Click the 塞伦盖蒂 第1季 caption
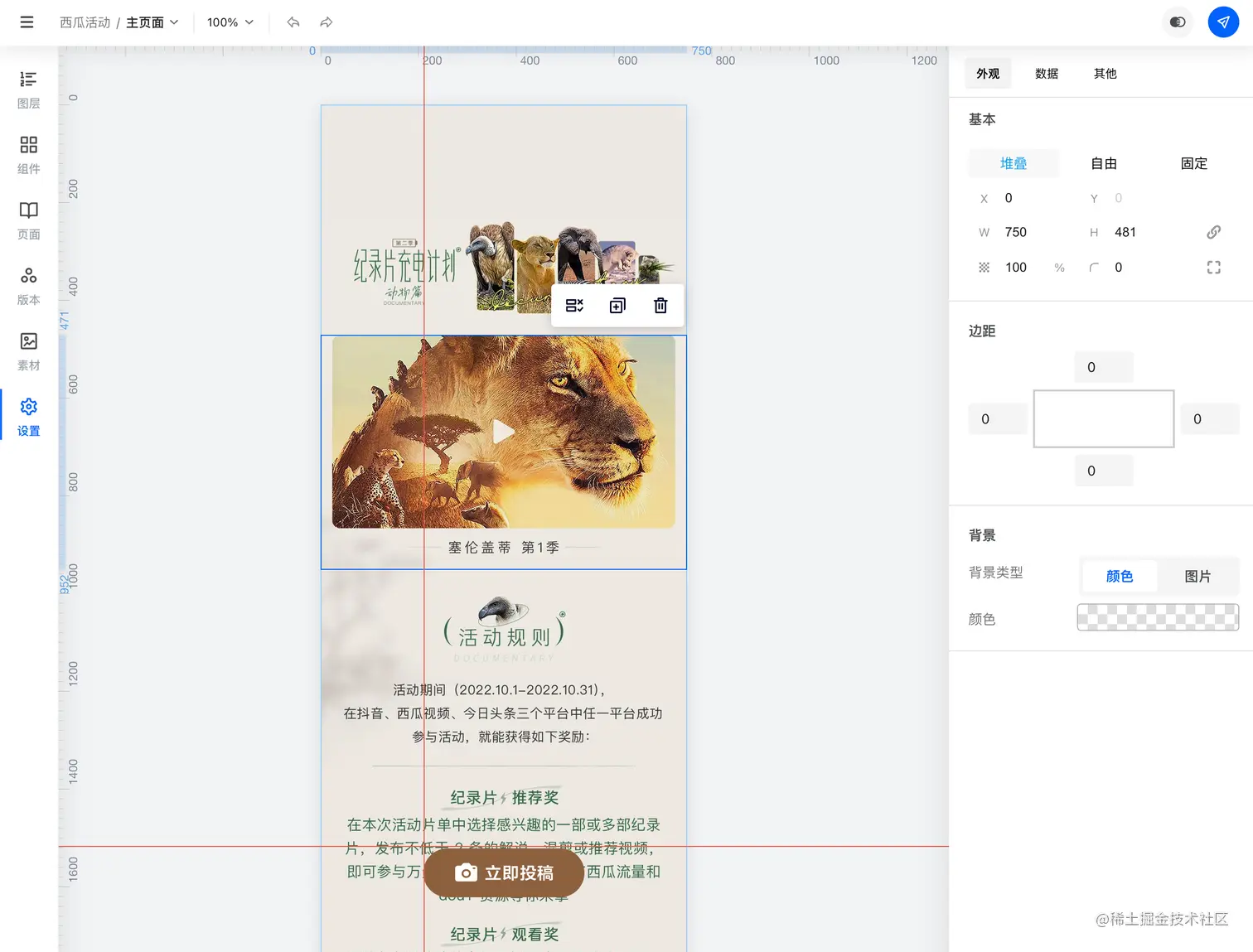 [504, 548]
